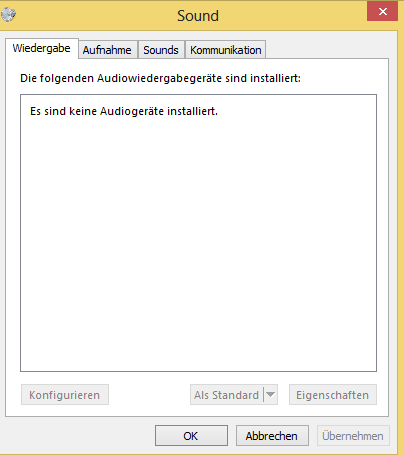Open Eigenschaften for the device
Viewport: 404px width, 456px height.
pos(333,395)
